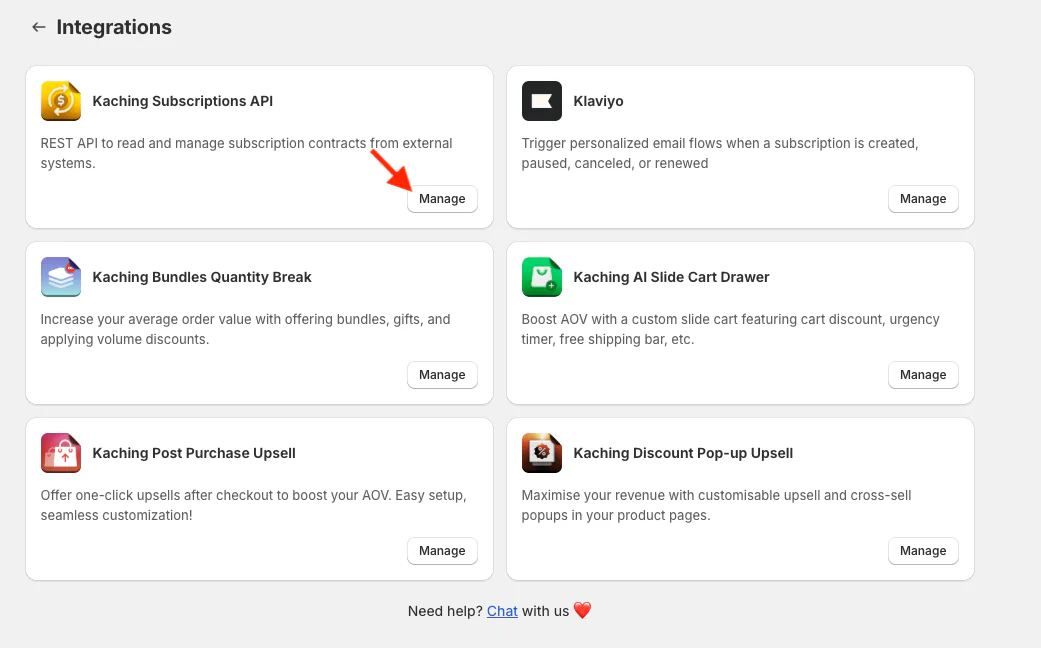1041x648 pixels.
Task: Click the Kaching Subscriptions API title
Action: point(183,101)
